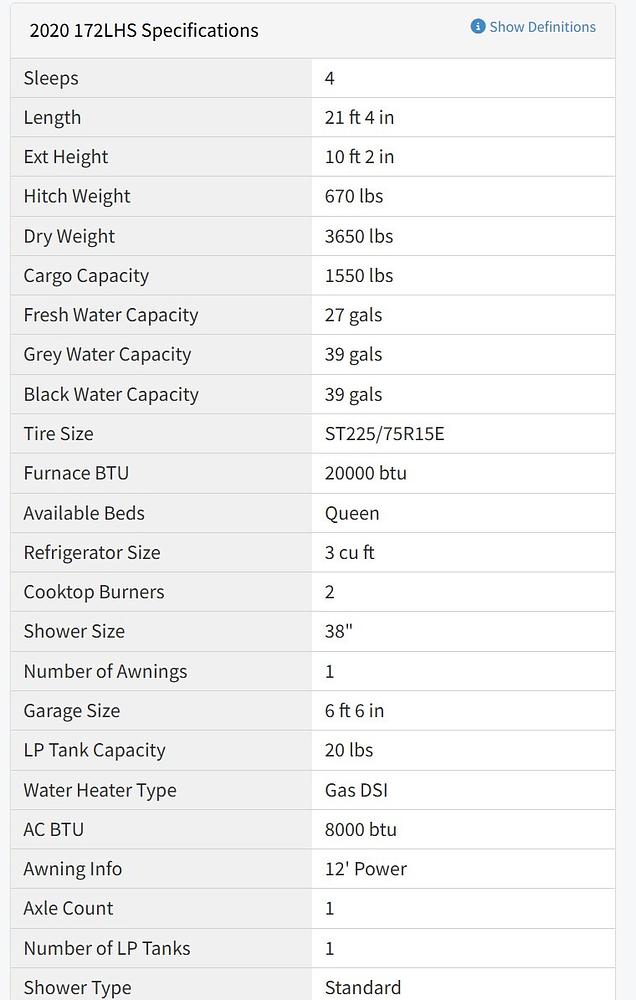636x1000 pixels.
Task: Select the tire size ST225/75R15E text
Action: pos(385,434)
